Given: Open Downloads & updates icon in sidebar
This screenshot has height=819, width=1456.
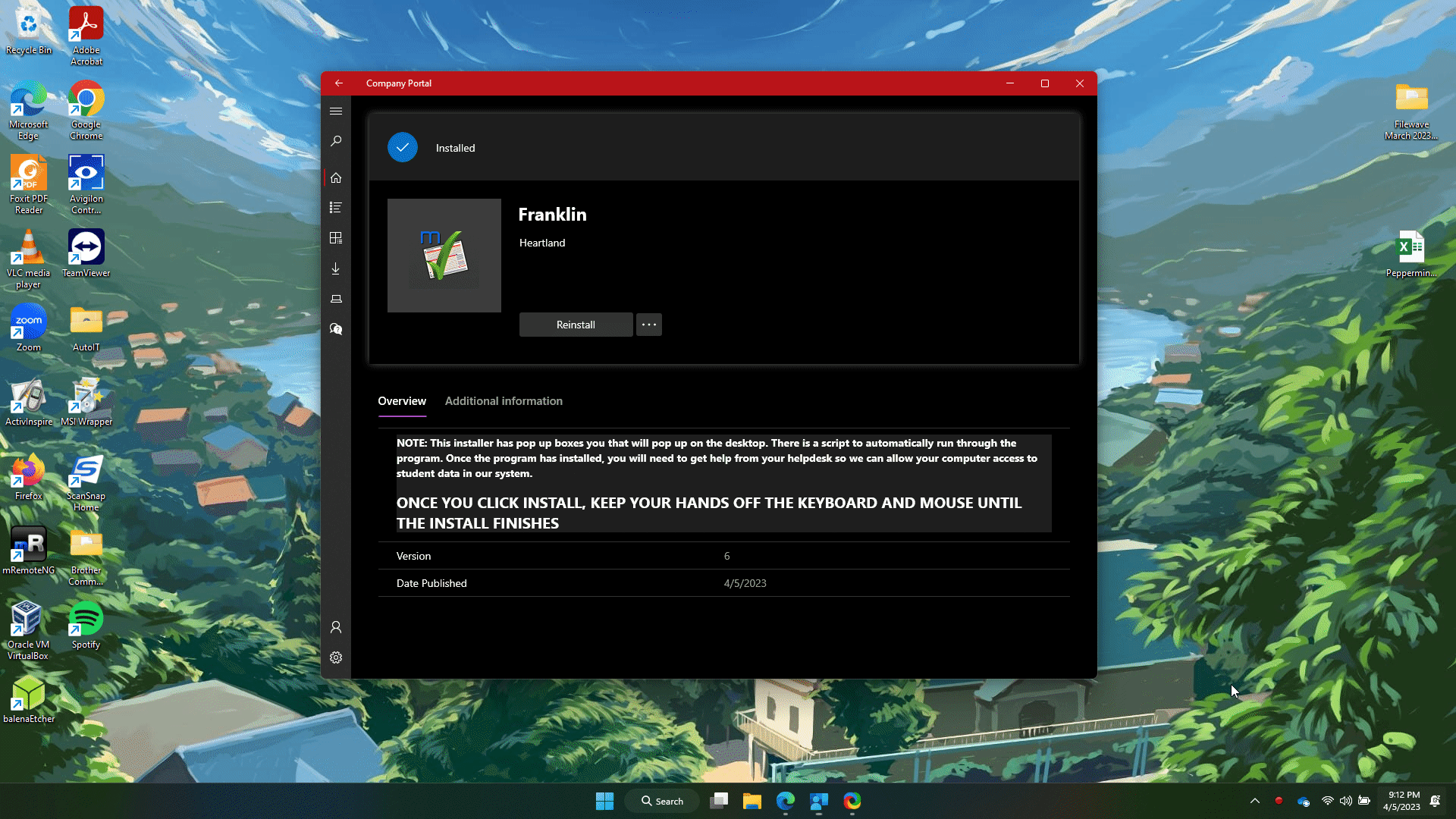Looking at the screenshot, I should click(x=336, y=268).
